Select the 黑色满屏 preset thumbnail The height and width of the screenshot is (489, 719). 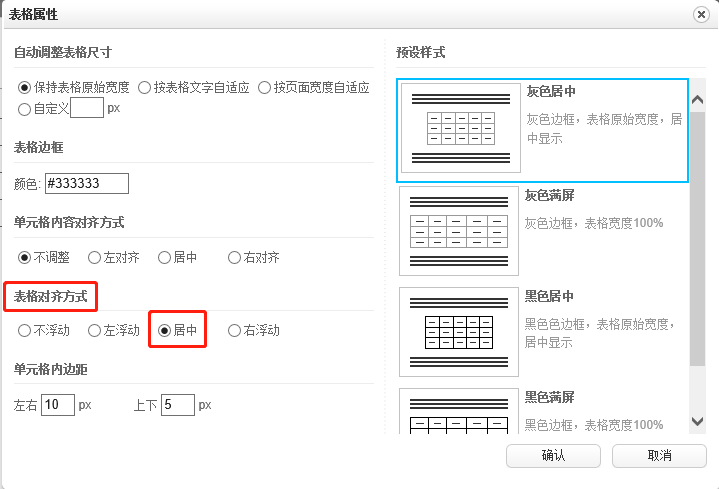[x=460, y=412]
